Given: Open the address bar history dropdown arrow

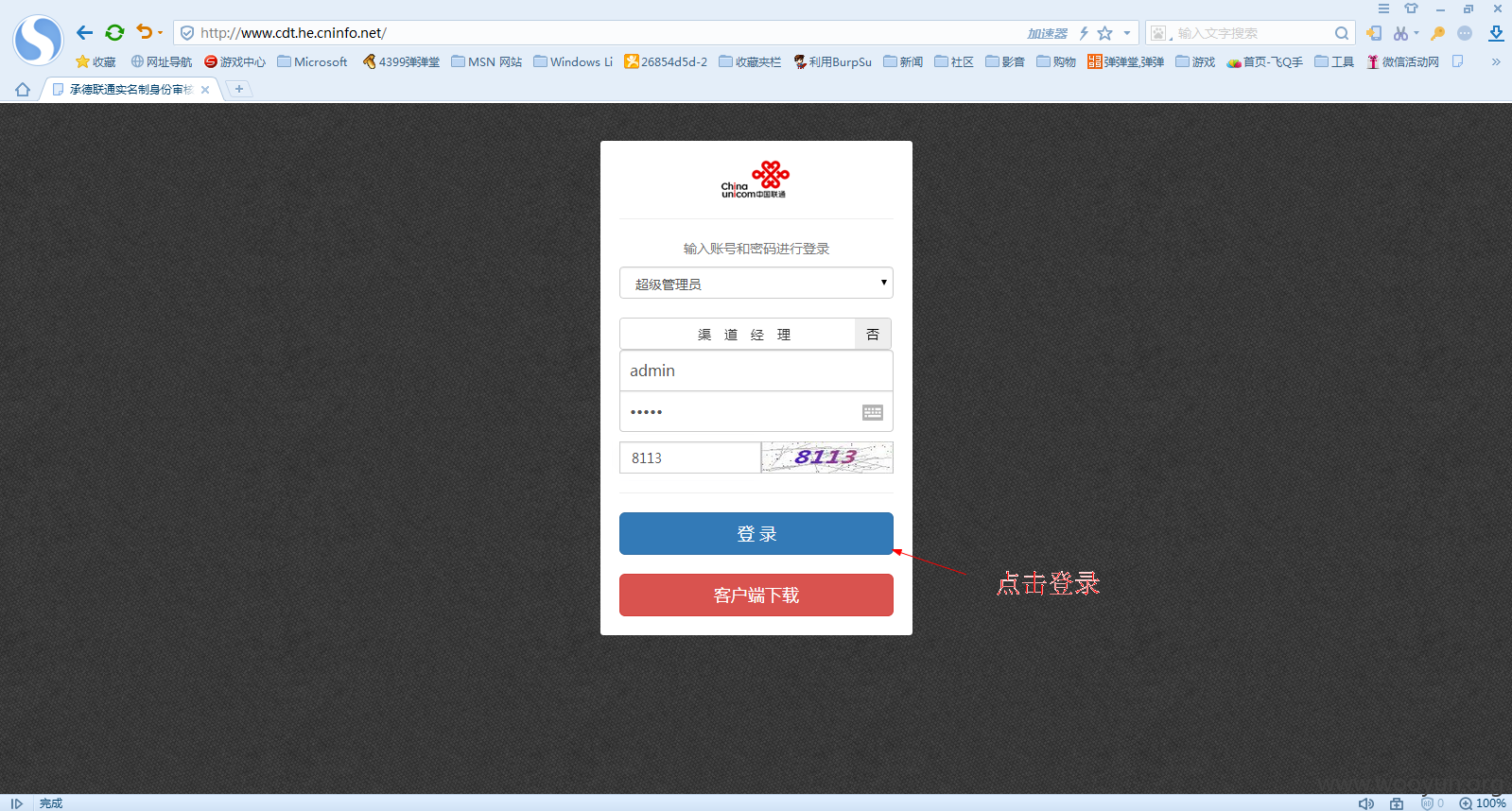Looking at the screenshot, I should pyautogui.click(x=1126, y=33).
